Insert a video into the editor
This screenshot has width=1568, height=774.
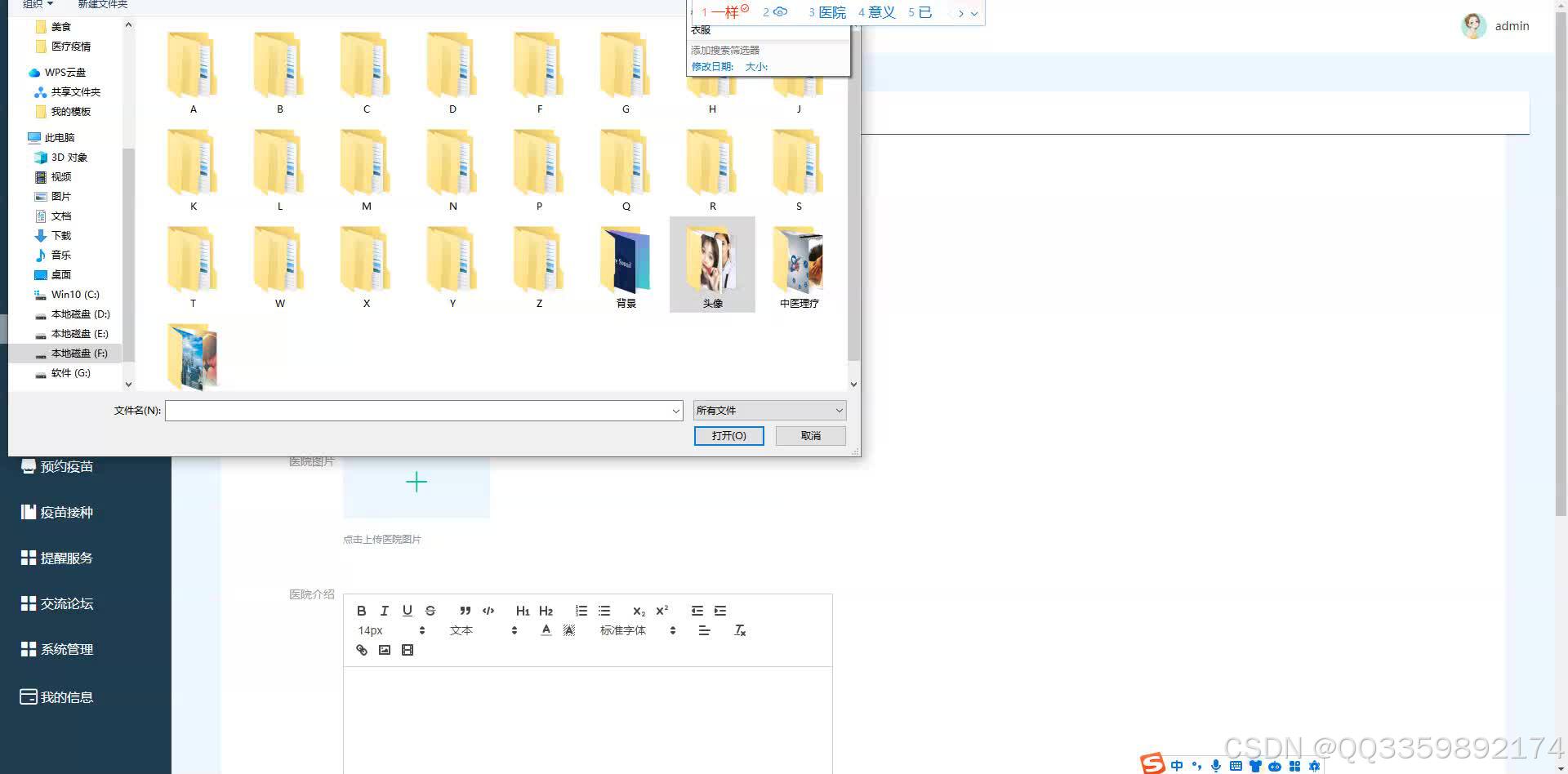tap(408, 650)
